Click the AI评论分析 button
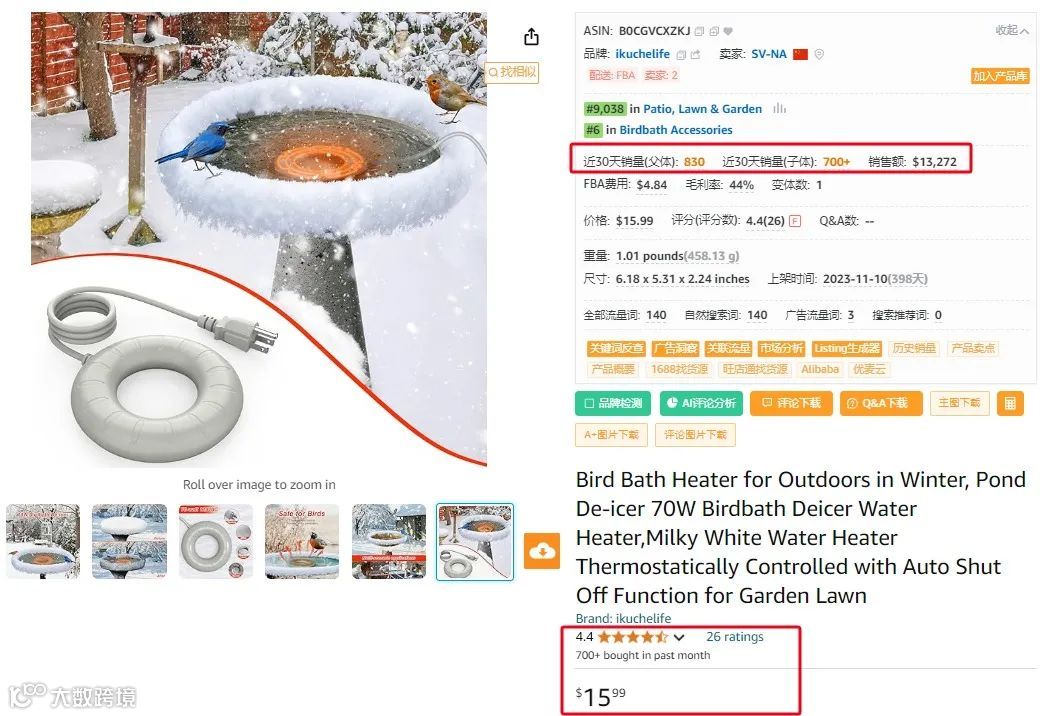 pos(702,403)
